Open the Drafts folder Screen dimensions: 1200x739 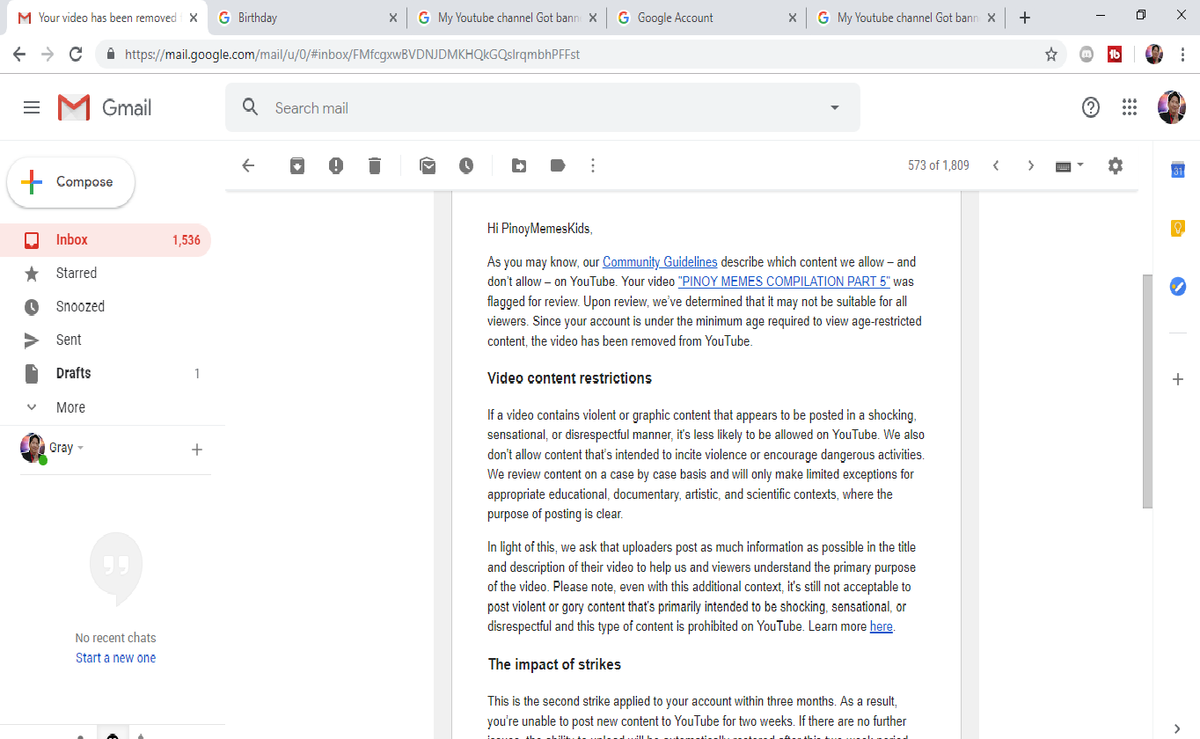(x=105, y=373)
